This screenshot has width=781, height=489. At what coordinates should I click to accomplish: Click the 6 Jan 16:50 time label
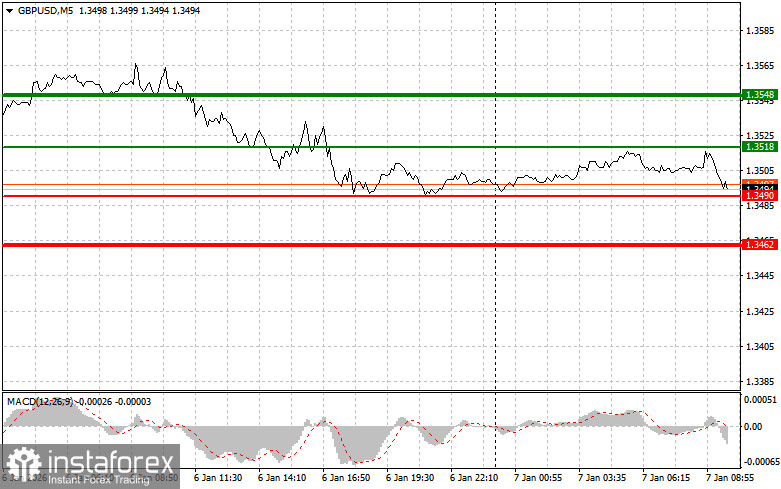coord(346,478)
